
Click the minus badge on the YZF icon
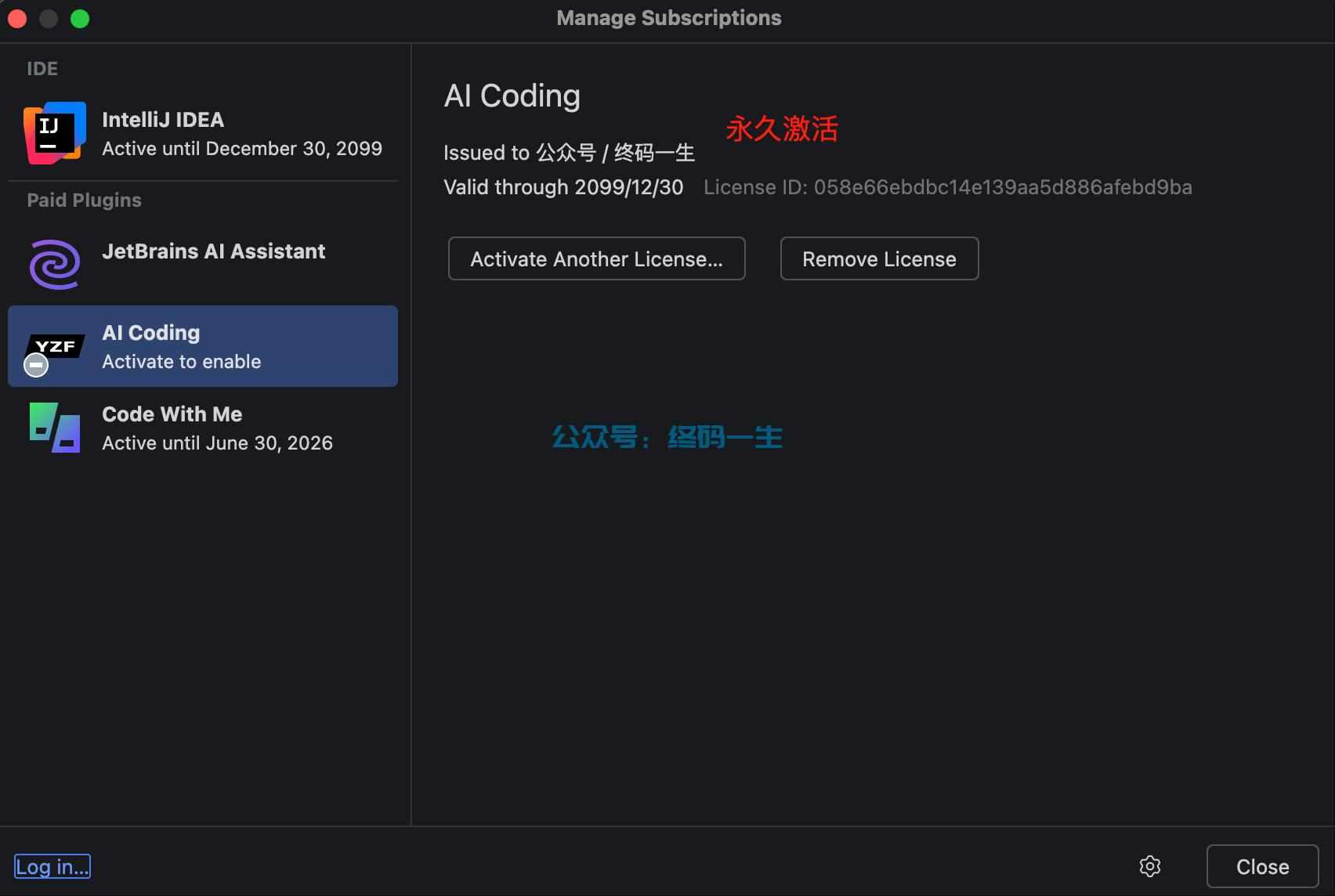[x=36, y=365]
